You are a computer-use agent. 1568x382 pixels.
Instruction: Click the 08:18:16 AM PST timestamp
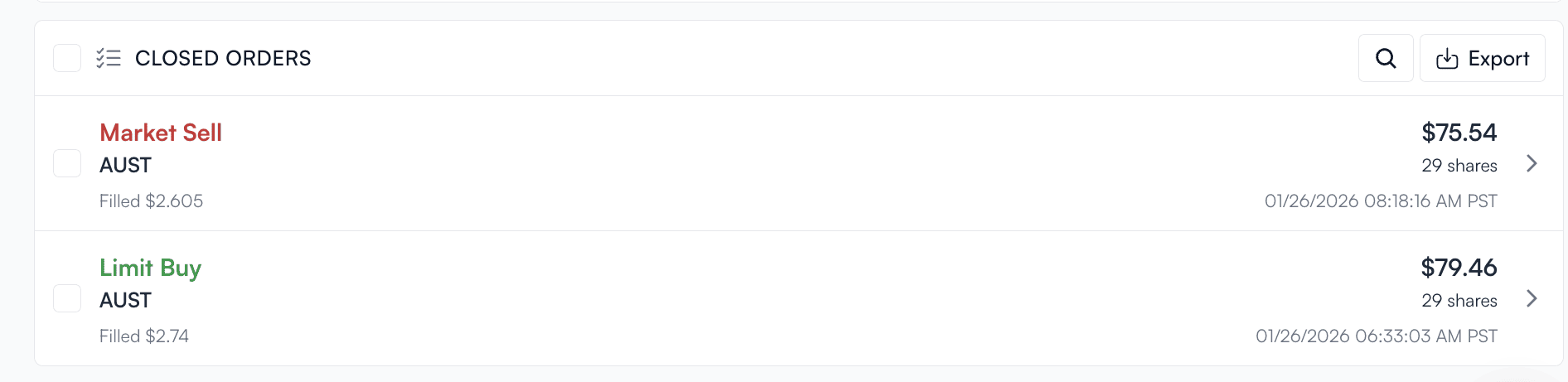1381,201
